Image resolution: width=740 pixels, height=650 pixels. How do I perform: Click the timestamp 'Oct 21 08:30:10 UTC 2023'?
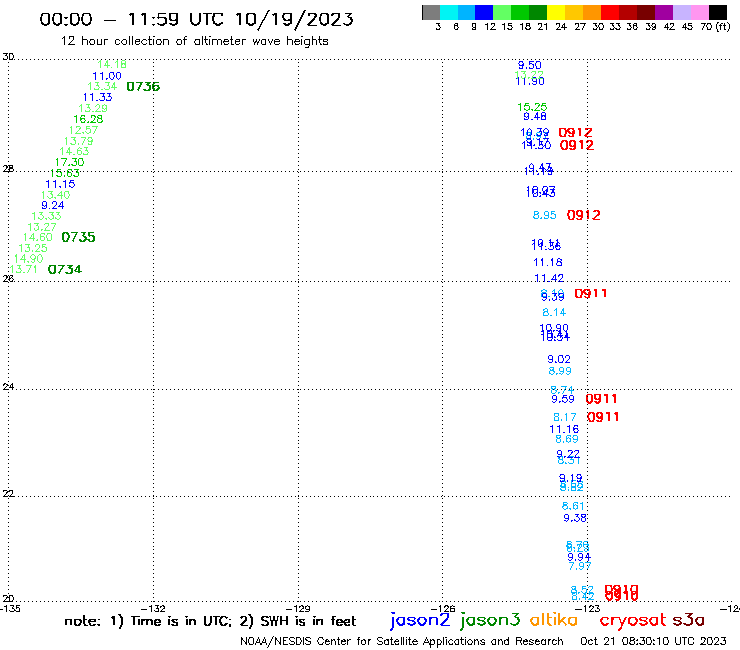[653, 641]
